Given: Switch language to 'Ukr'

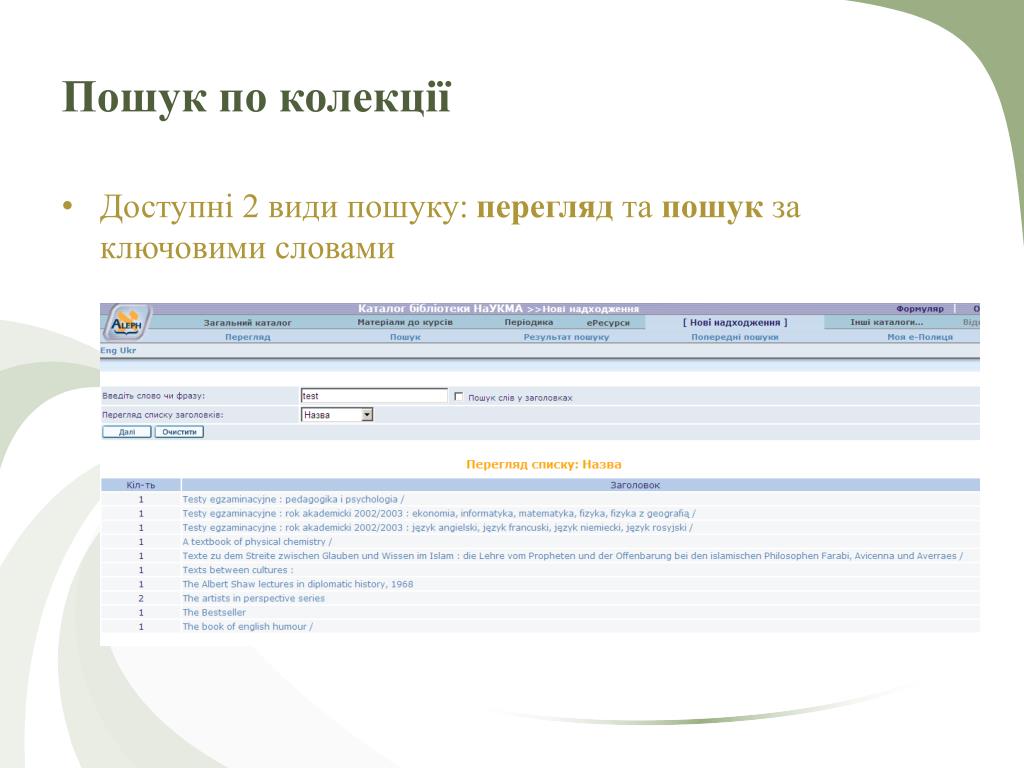Looking at the screenshot, I should tap(128, 351).
